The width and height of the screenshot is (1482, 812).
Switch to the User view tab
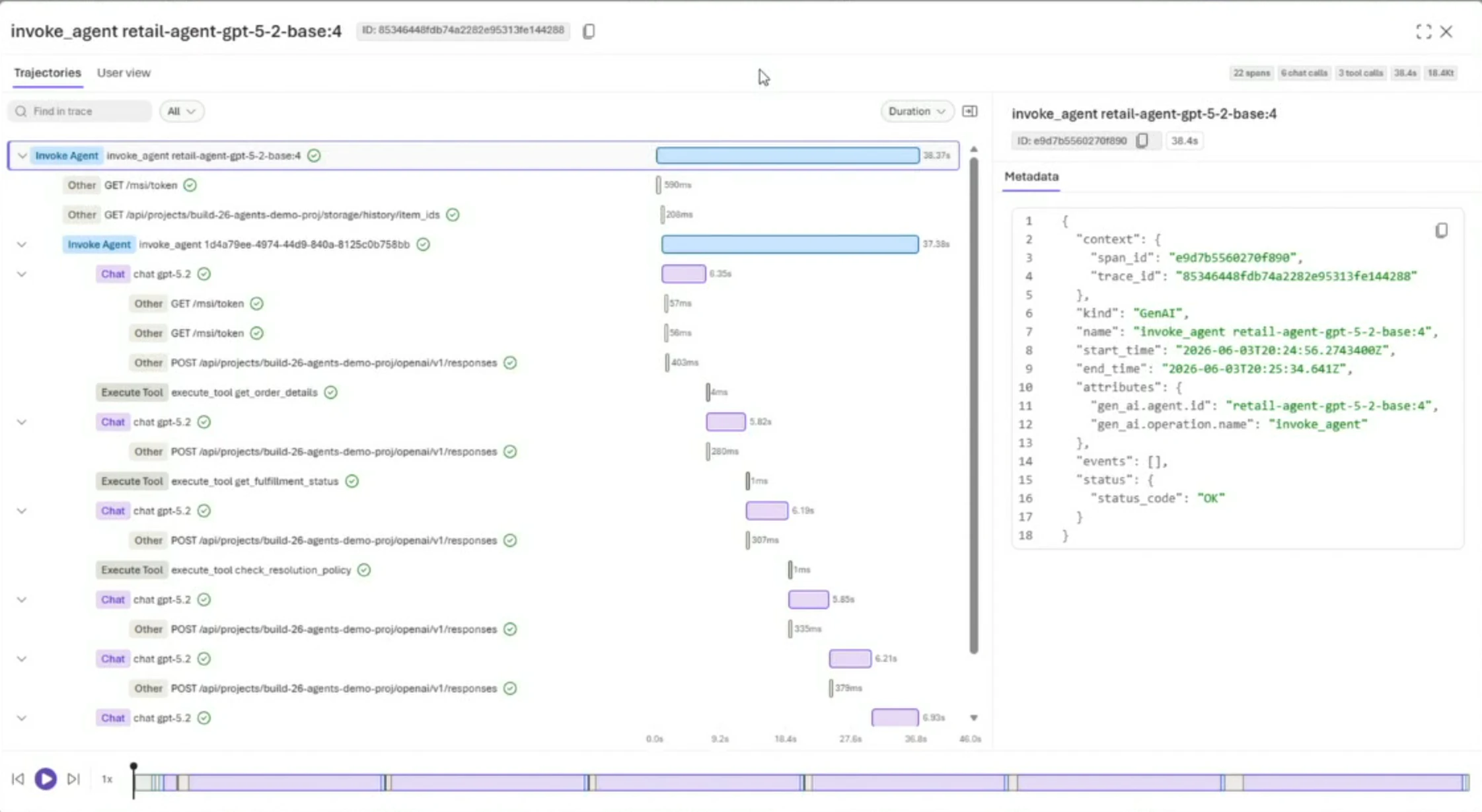pos(124,73)
